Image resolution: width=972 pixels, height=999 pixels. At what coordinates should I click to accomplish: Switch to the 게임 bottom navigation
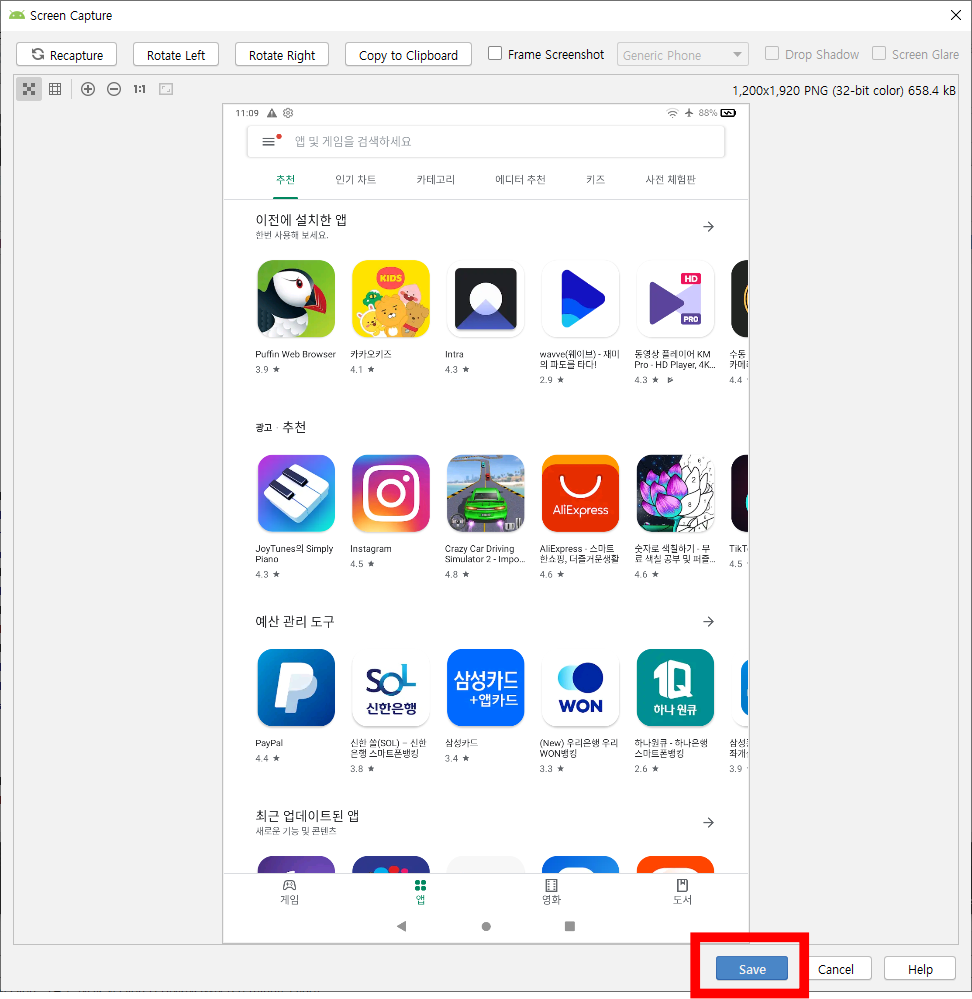pos(289,892)
